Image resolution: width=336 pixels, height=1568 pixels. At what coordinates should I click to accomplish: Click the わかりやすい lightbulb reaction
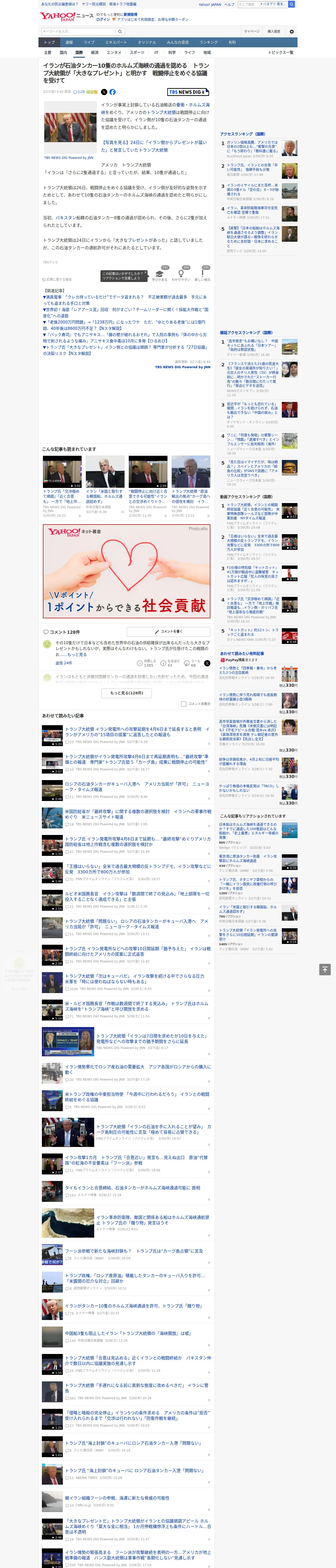(181, 274)
